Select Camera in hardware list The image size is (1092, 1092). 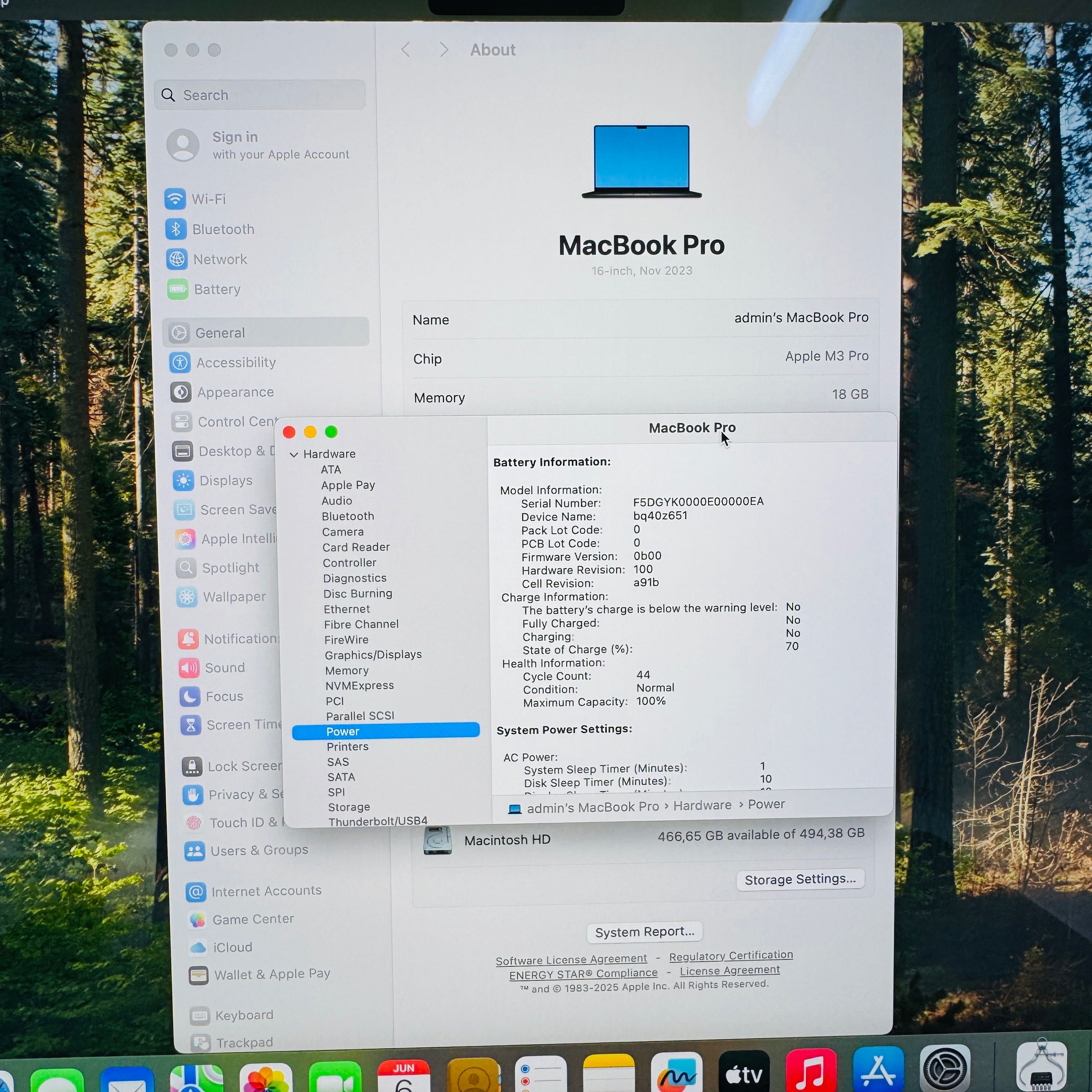point(343,532)
